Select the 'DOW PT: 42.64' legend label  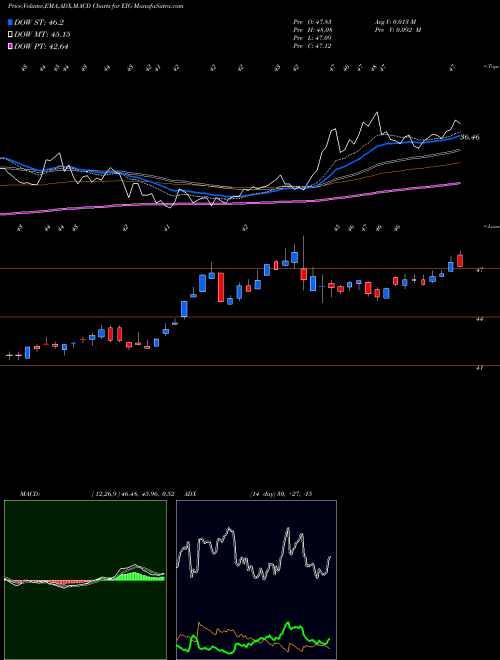tap(41, 46)
